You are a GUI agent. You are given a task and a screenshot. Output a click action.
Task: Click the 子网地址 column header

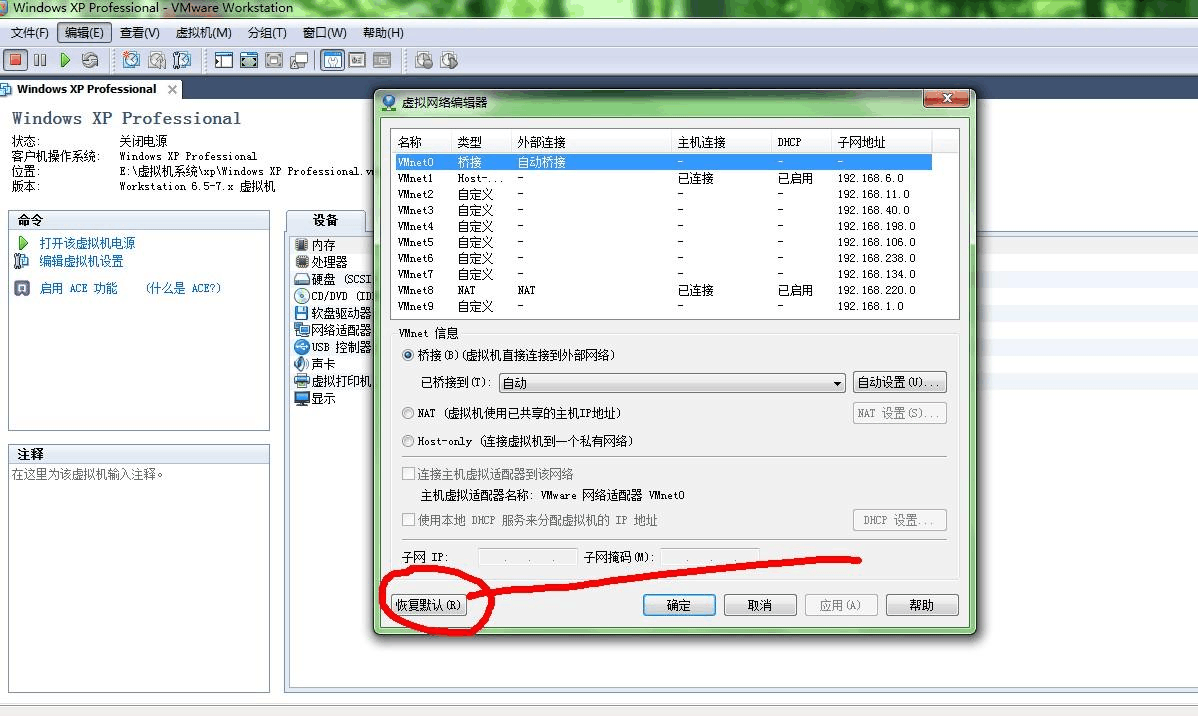click(881, 142)
